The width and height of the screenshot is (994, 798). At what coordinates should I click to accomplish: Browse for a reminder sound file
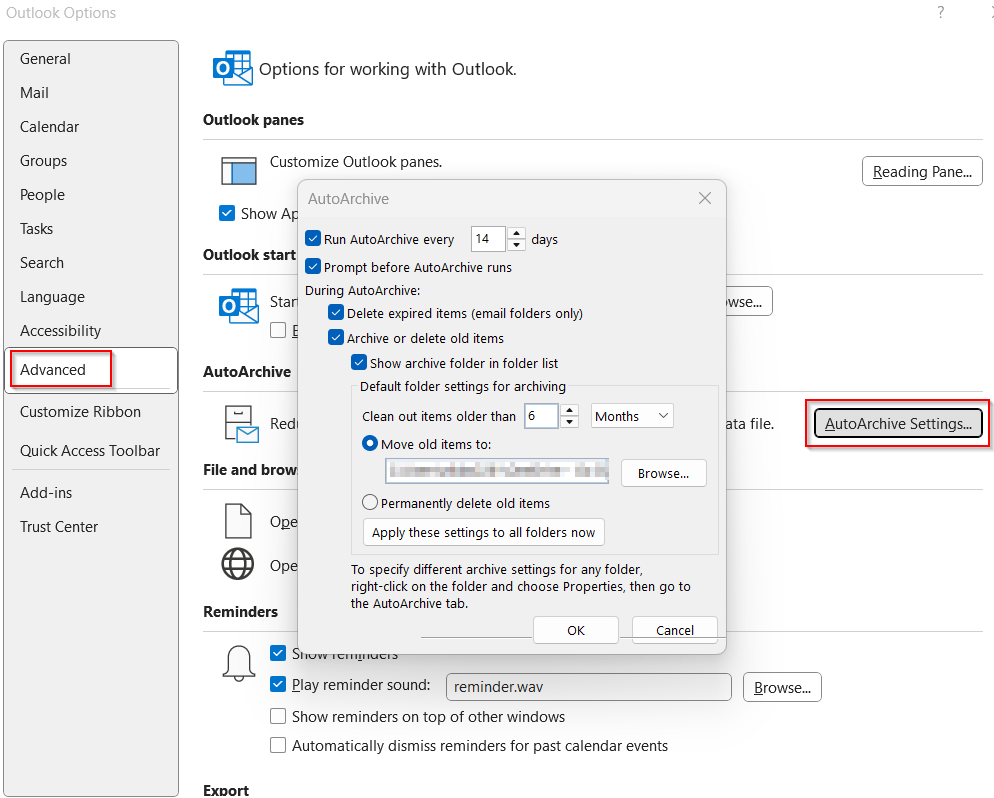(782, 687)
